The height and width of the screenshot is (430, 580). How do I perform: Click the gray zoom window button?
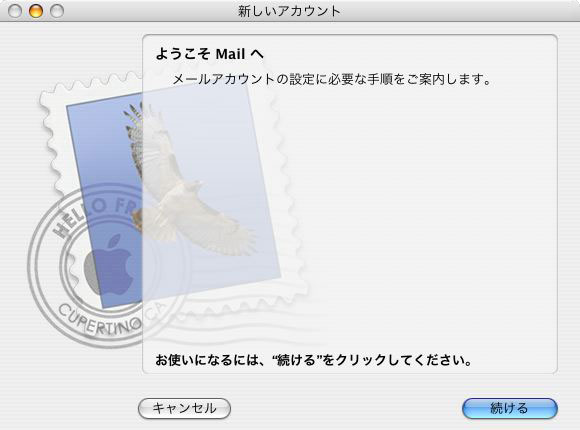pos(57,11)
